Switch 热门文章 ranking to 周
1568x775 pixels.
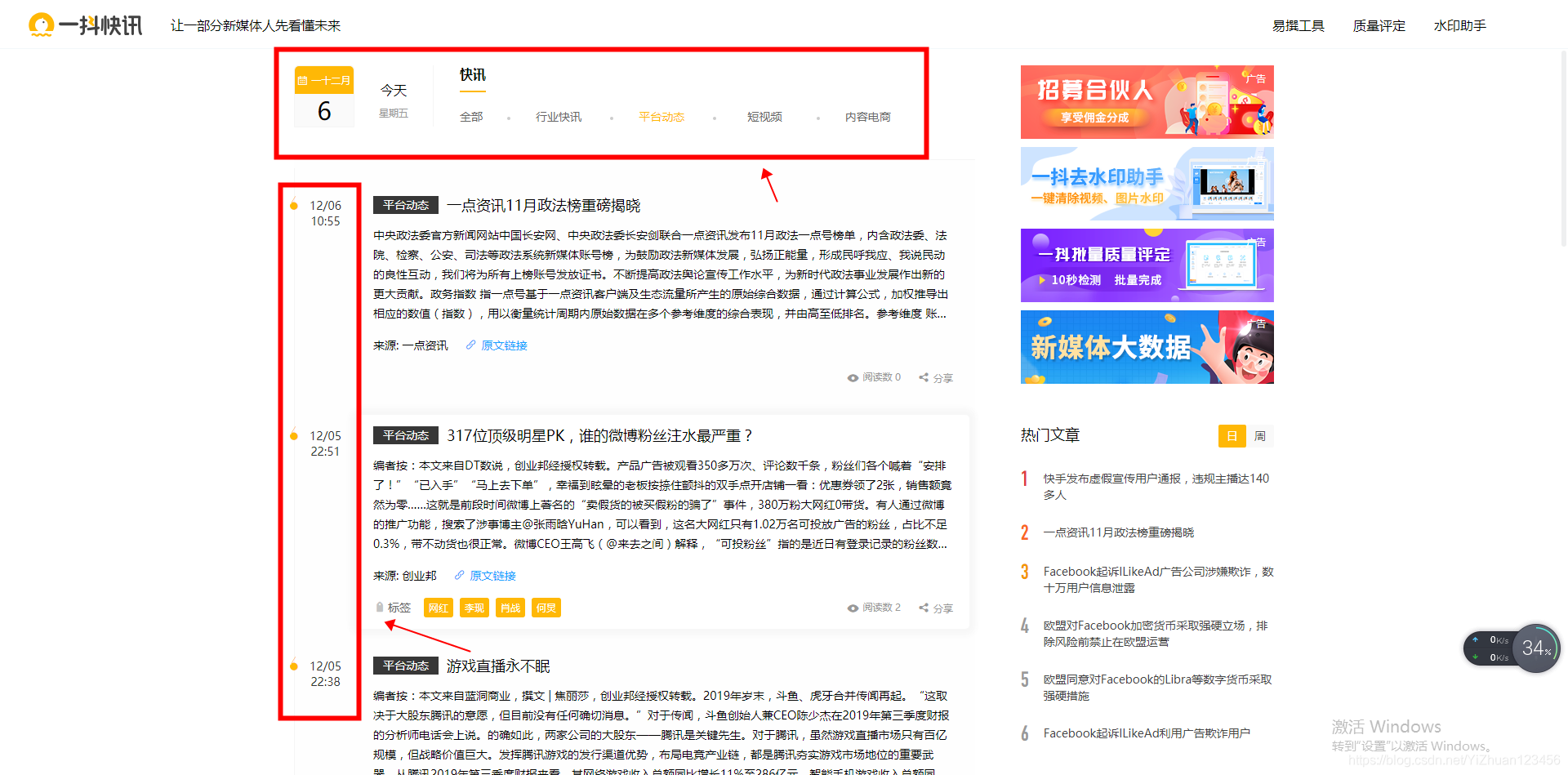(1259, 435)
